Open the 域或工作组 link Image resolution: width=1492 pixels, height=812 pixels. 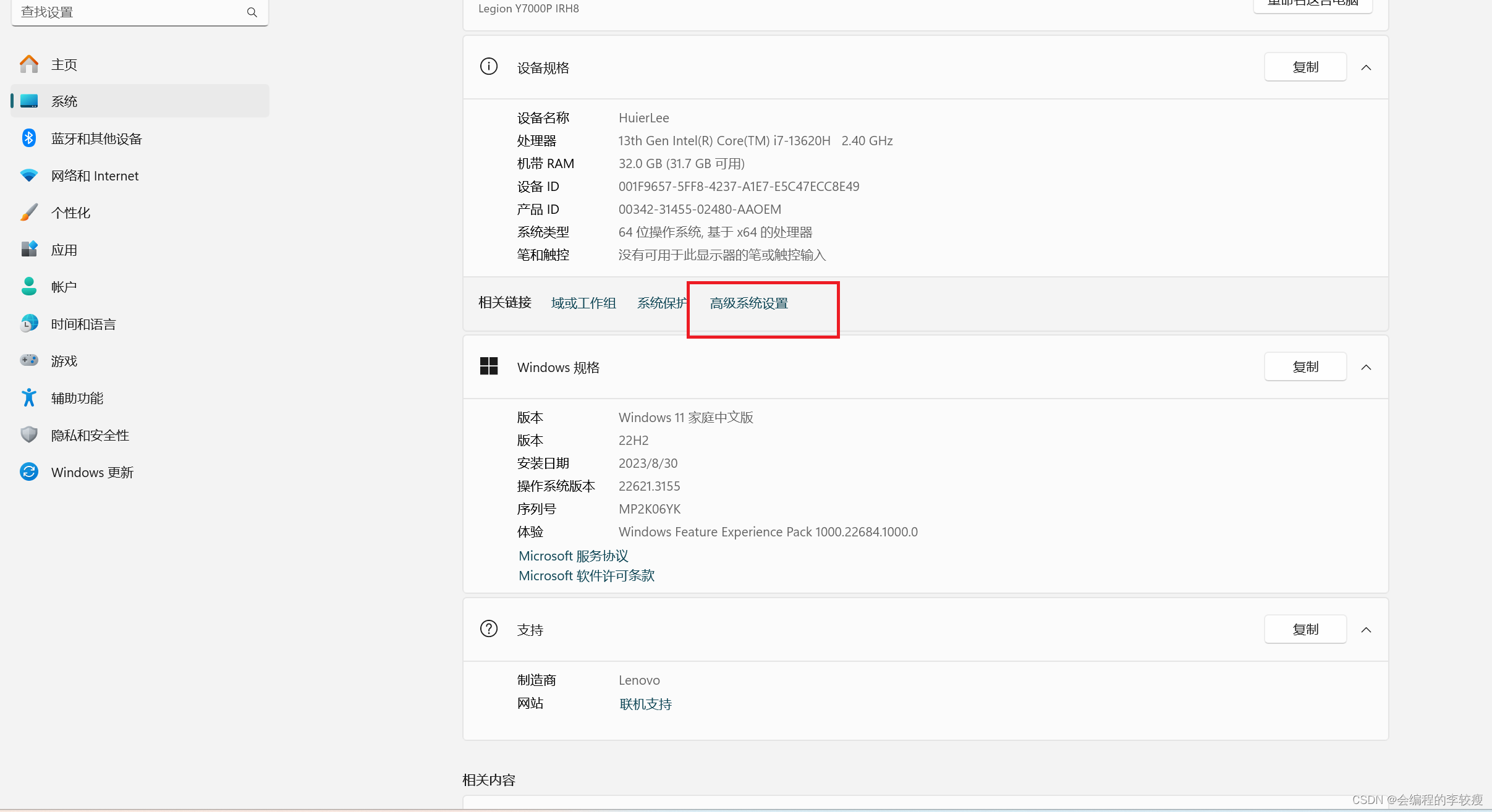(x=583, y=303)
